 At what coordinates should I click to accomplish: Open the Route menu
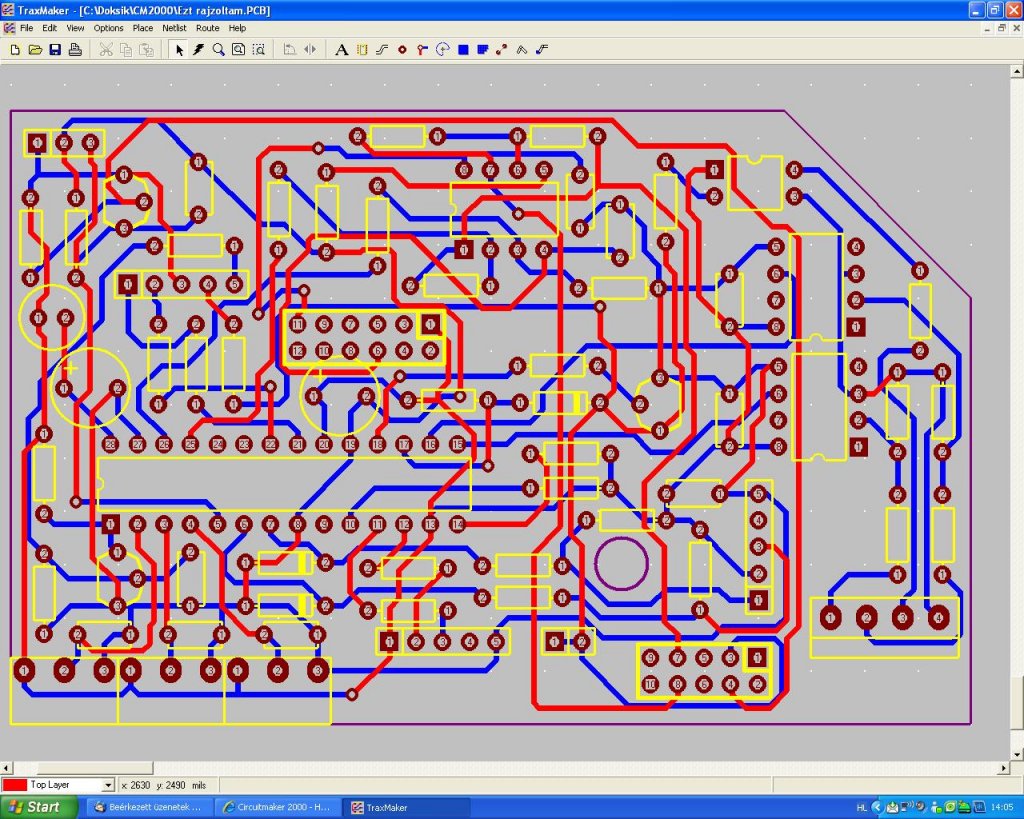click(208, 28)
